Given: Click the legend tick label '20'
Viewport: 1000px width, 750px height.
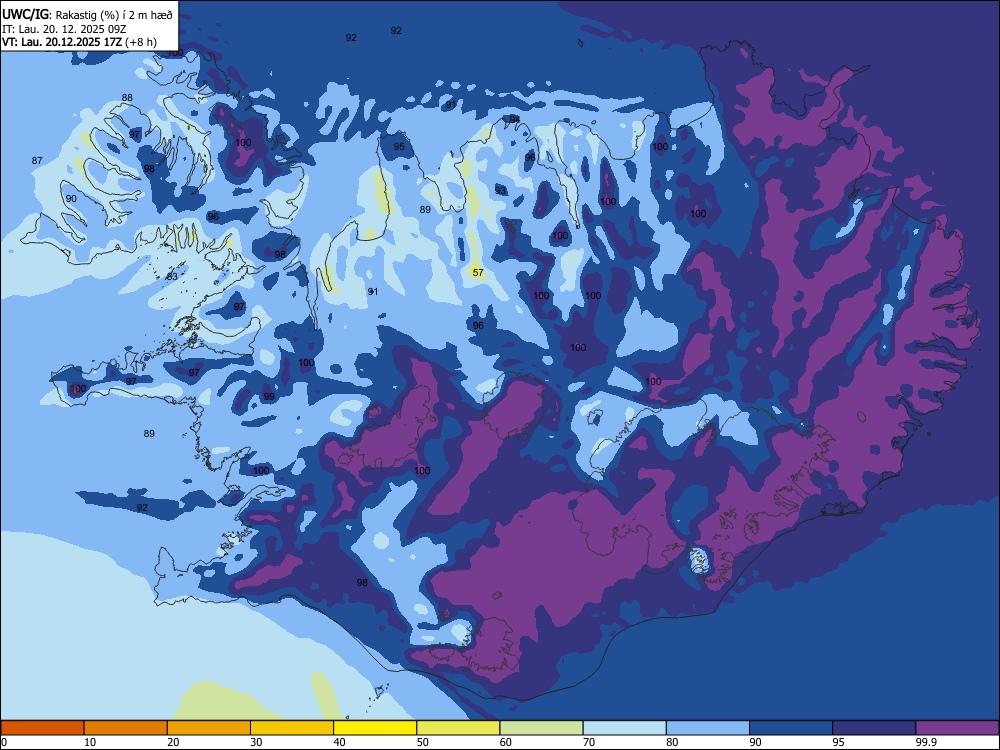Looking at the screenshot, I should point(173,742).
